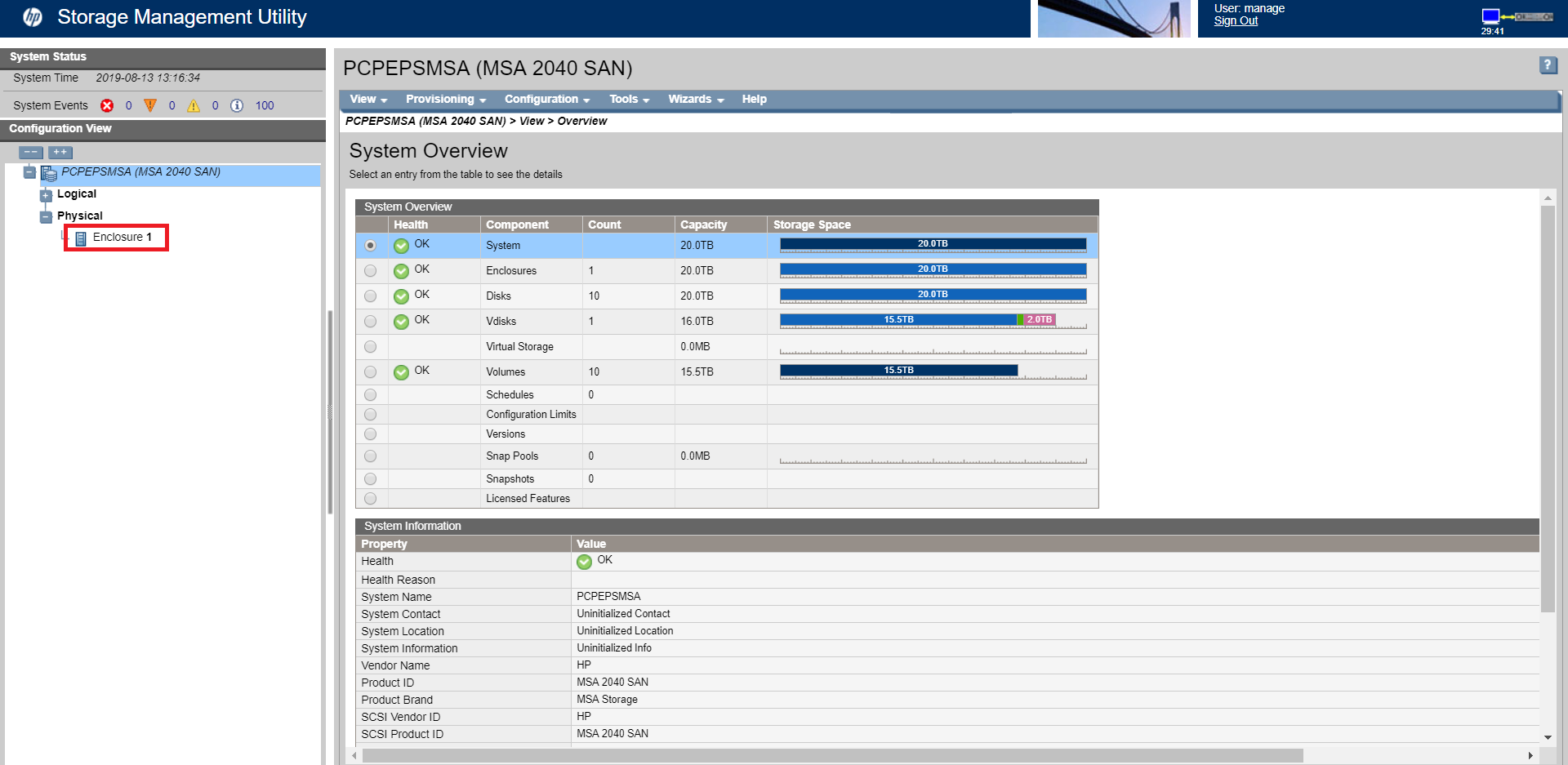Open the View dropdown menu
The width and height of the screenshot is (1568, 765).
pos(368,99)
